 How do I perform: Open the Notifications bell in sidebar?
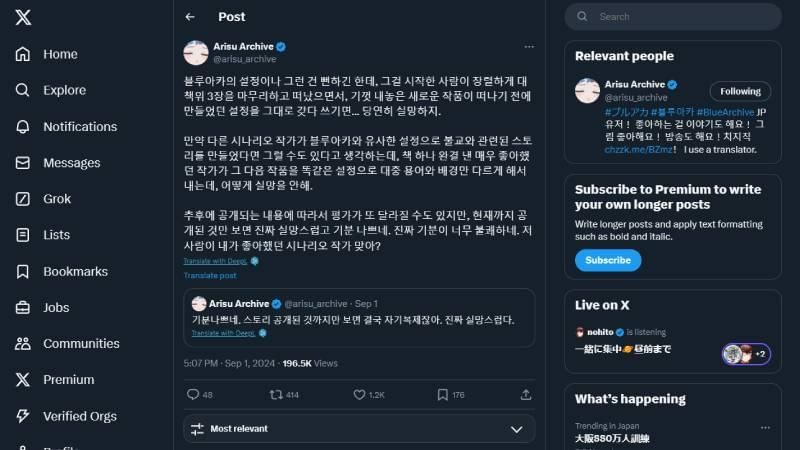[x=79, y=127]
